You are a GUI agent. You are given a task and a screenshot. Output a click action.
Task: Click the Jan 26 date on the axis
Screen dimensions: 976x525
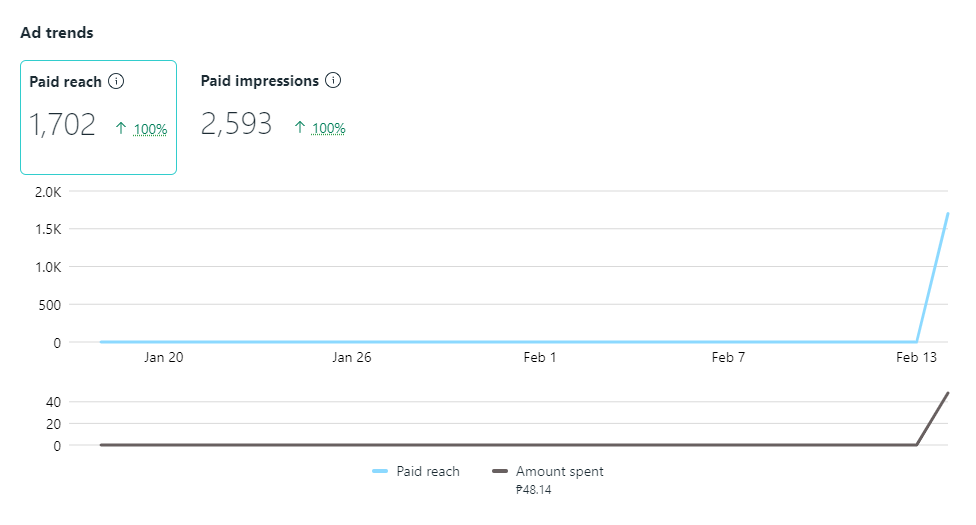(x=351, y=357)
